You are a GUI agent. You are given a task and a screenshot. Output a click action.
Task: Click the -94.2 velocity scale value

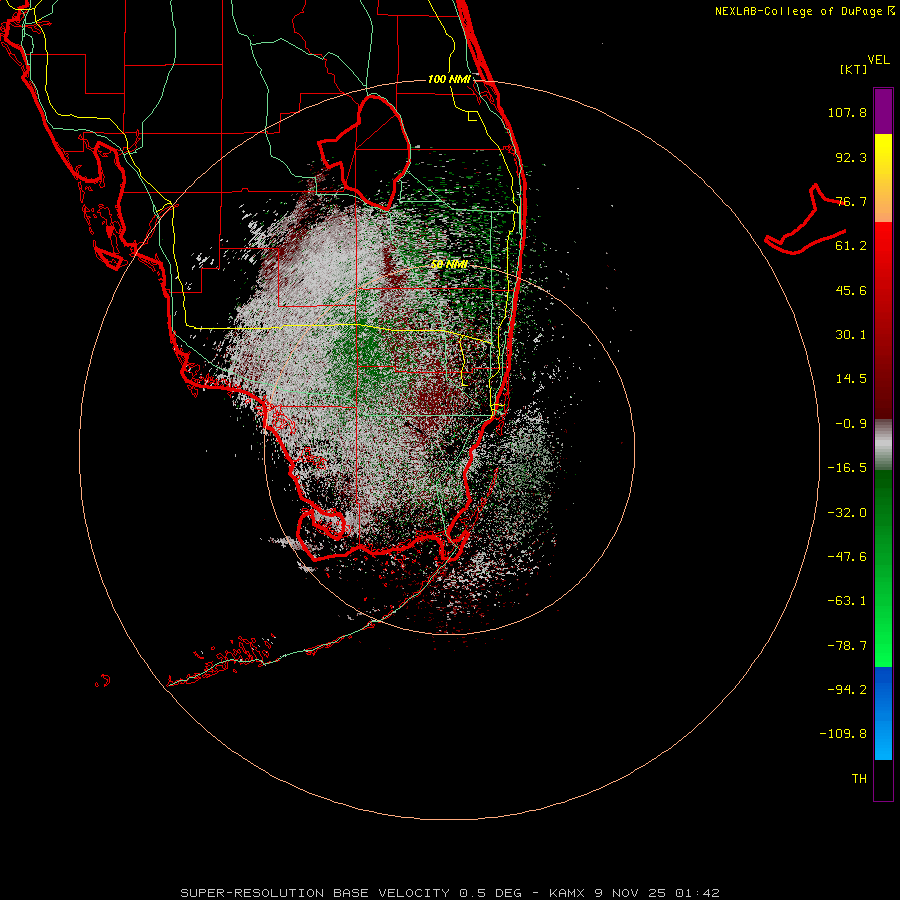point(847,690)
